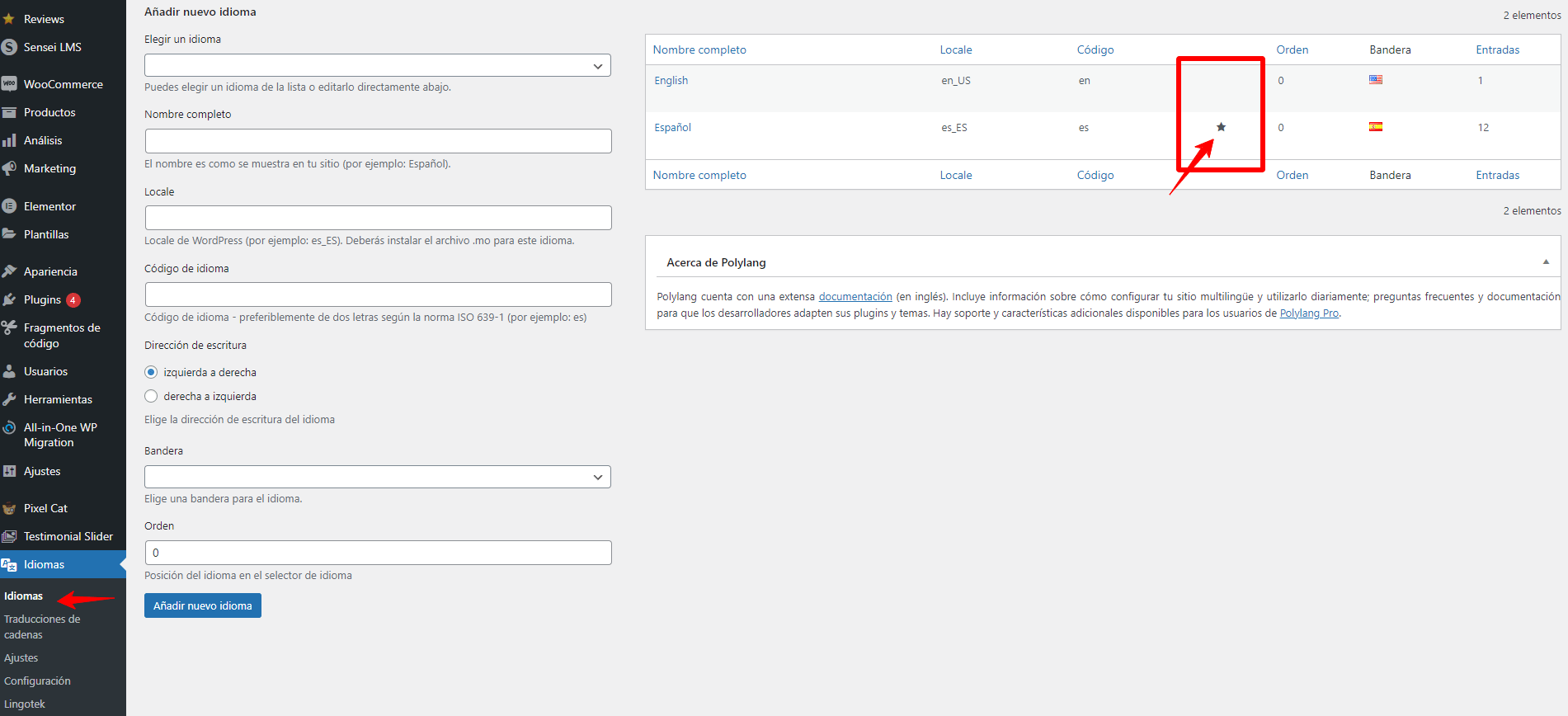Screen dimensions: 1568x716
Task: Click Bandera top column header
Action: [1390, 49]
